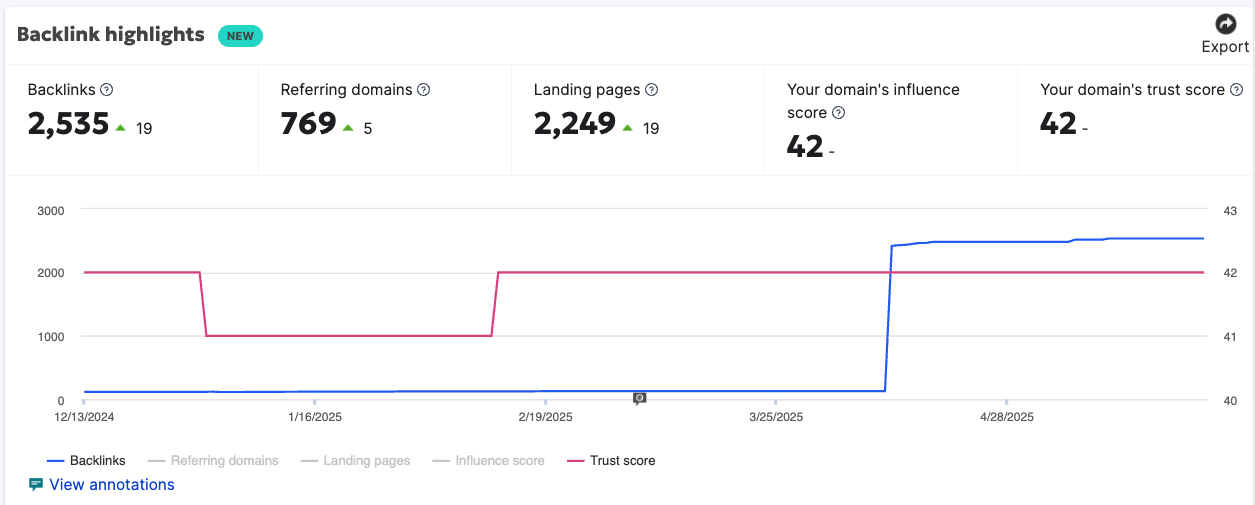Click the NEW badge beside Backlink highlights

tap(240, 36)
